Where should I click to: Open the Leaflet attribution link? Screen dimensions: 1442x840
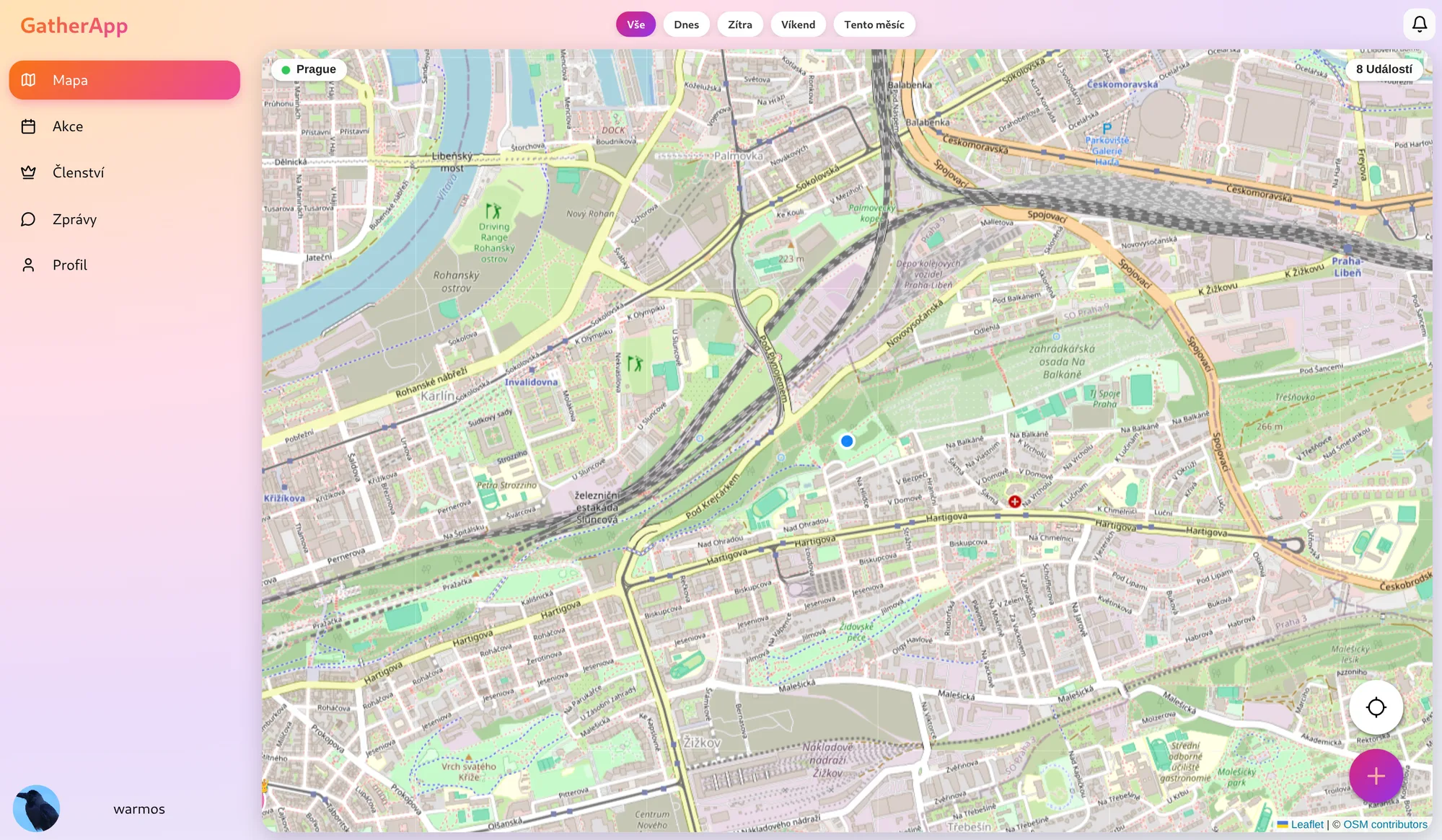pyautogui.click(x=1306, y=824)
